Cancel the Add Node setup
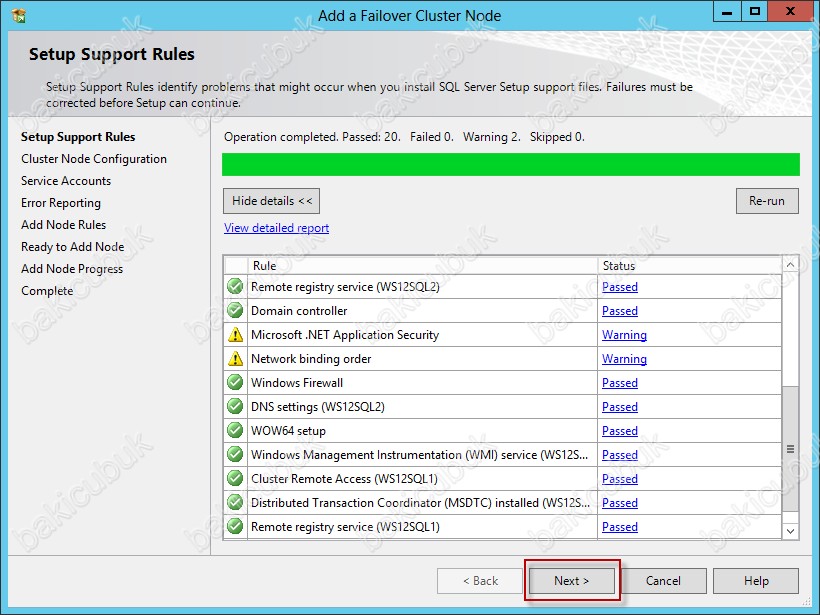 [x=663, y=581]
